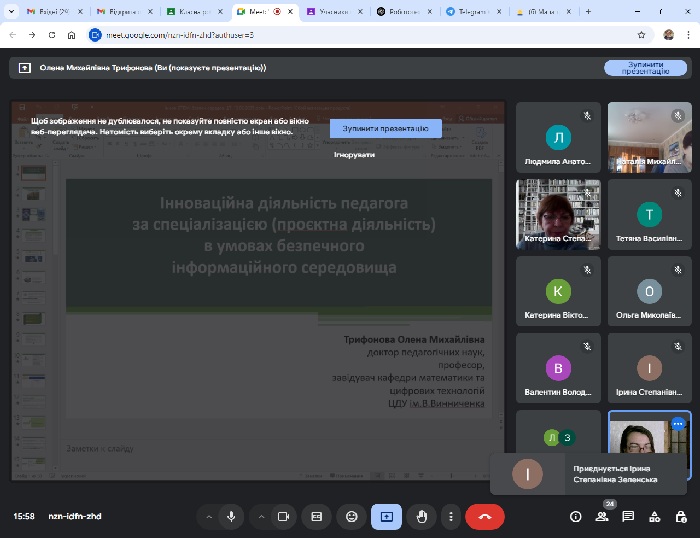The image size is (700, 538).
Task: Toggle closed captions button
Action: 317,516
